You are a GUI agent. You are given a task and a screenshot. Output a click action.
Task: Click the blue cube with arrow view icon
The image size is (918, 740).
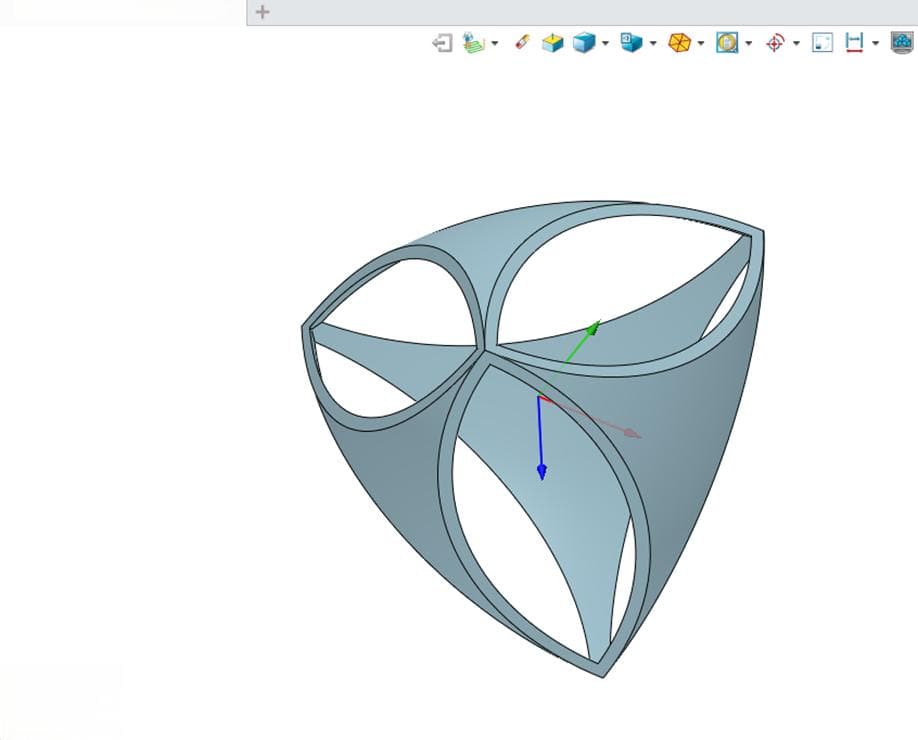click(x=631, y=43)
